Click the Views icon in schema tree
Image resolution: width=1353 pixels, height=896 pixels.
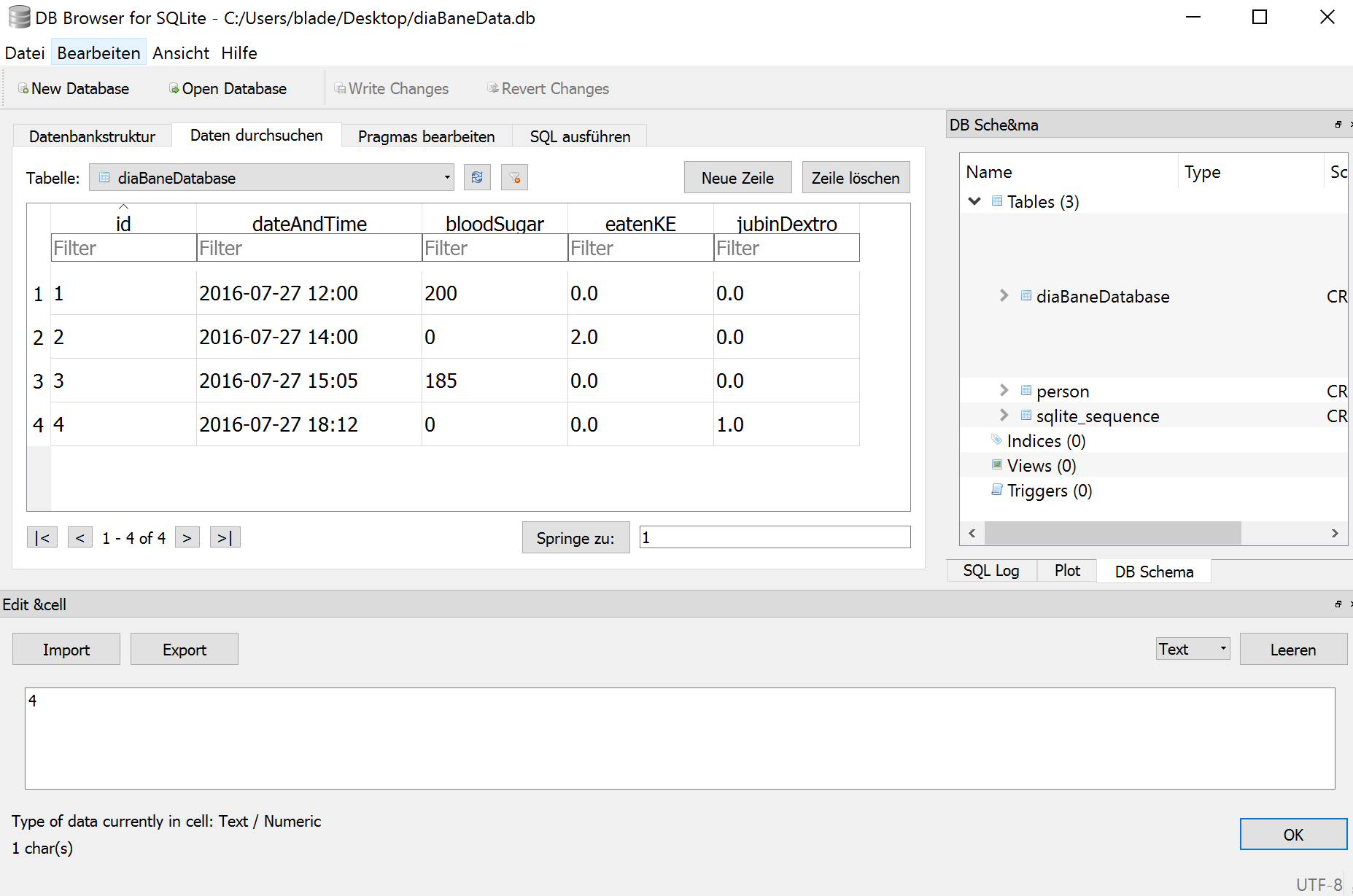click(996, 464)
